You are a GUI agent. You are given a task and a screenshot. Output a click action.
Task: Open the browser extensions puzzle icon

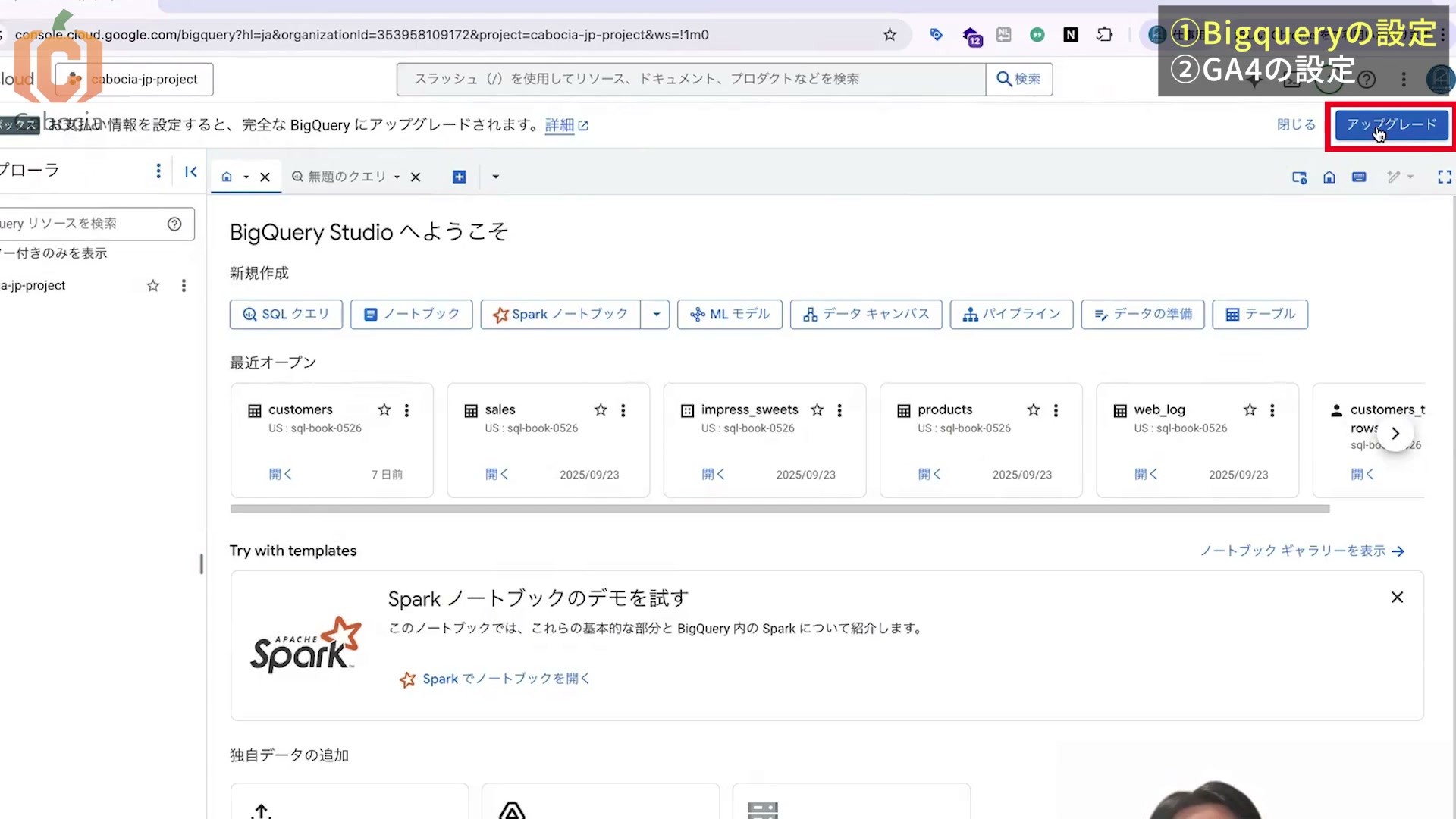click(1105, 35)
